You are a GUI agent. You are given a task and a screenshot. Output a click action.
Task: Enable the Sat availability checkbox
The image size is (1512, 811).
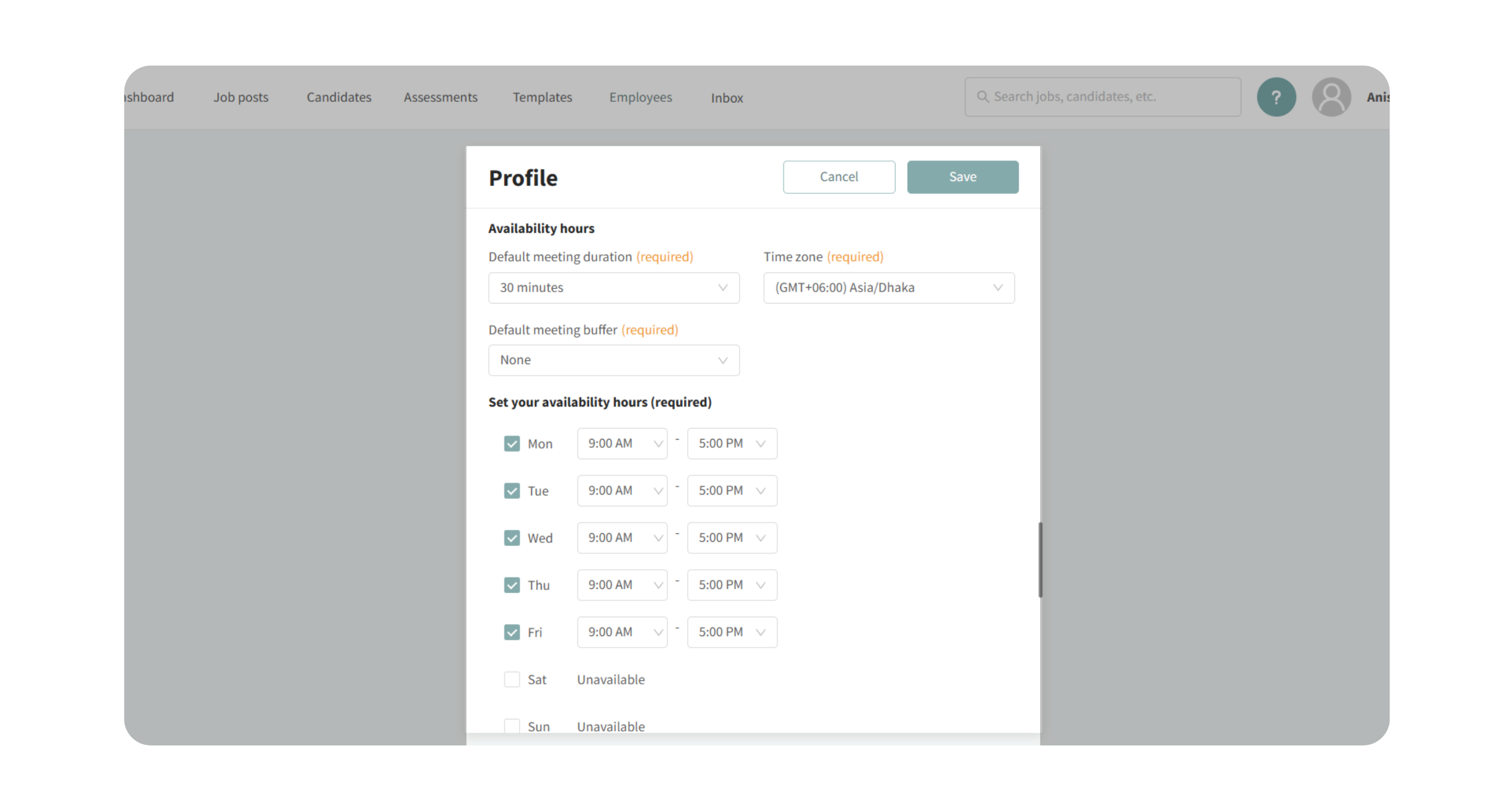coord(512,679)
